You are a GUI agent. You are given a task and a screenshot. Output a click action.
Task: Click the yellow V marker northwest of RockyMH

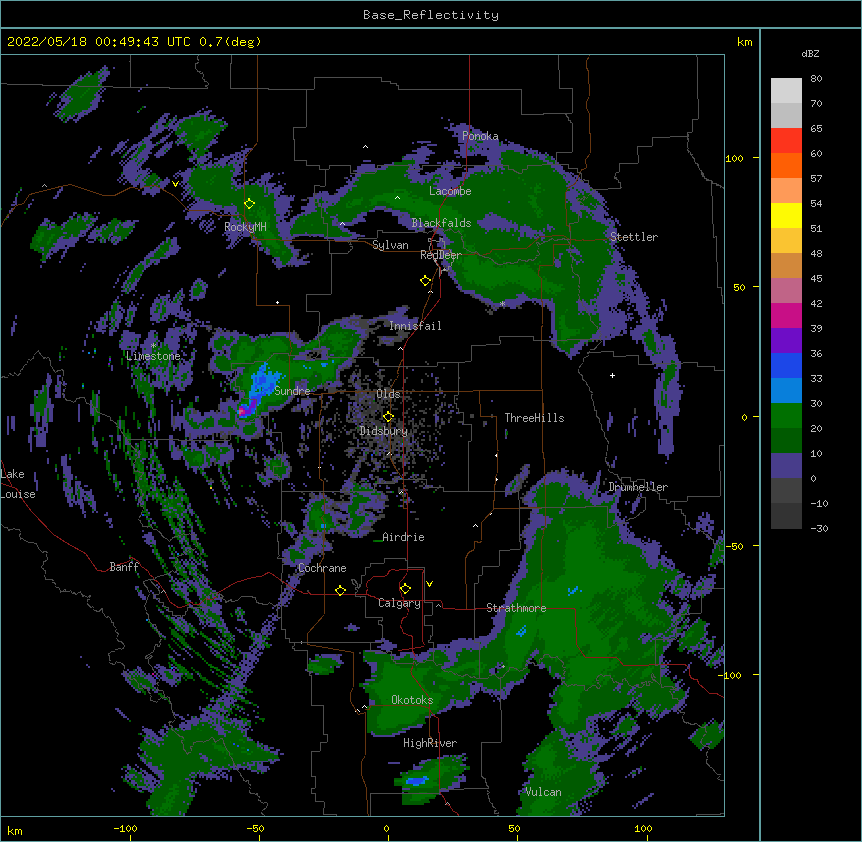point(175,184)
